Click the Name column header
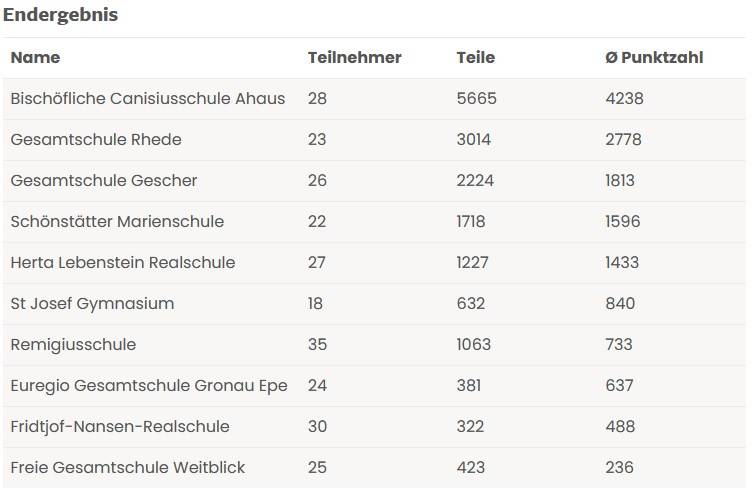752x494 pixels. point(35,58)
